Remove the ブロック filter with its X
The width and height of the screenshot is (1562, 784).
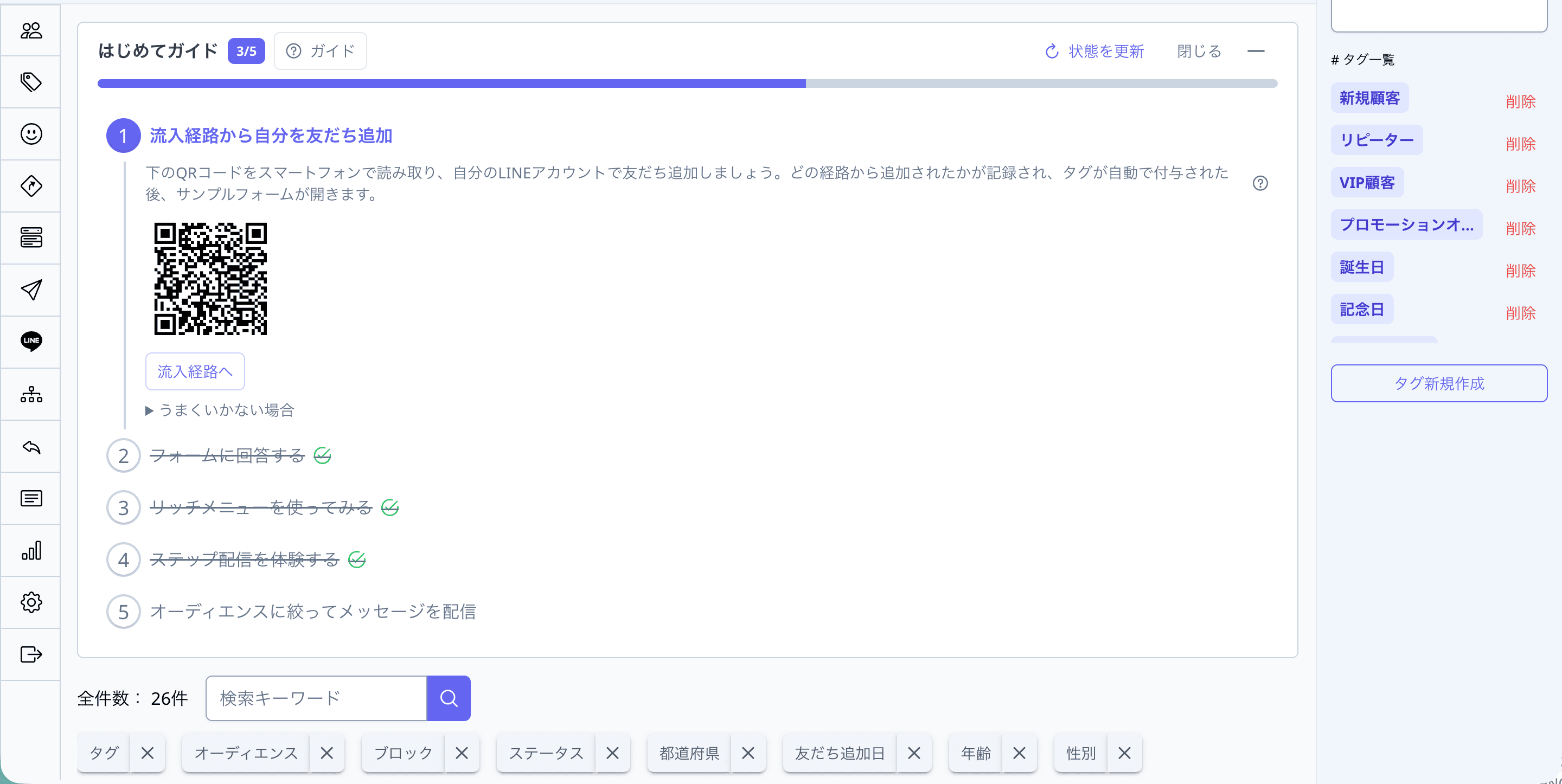pos(462,753)
